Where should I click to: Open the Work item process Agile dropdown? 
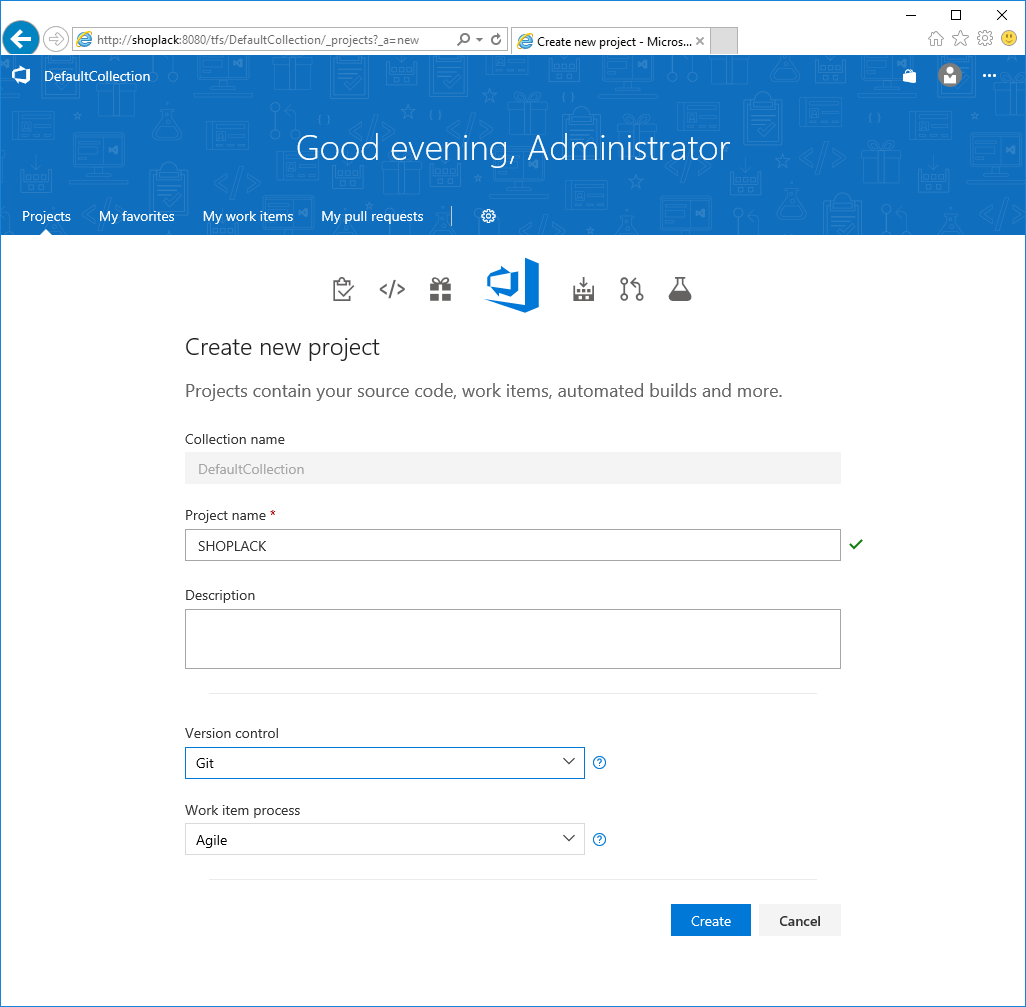385,839
